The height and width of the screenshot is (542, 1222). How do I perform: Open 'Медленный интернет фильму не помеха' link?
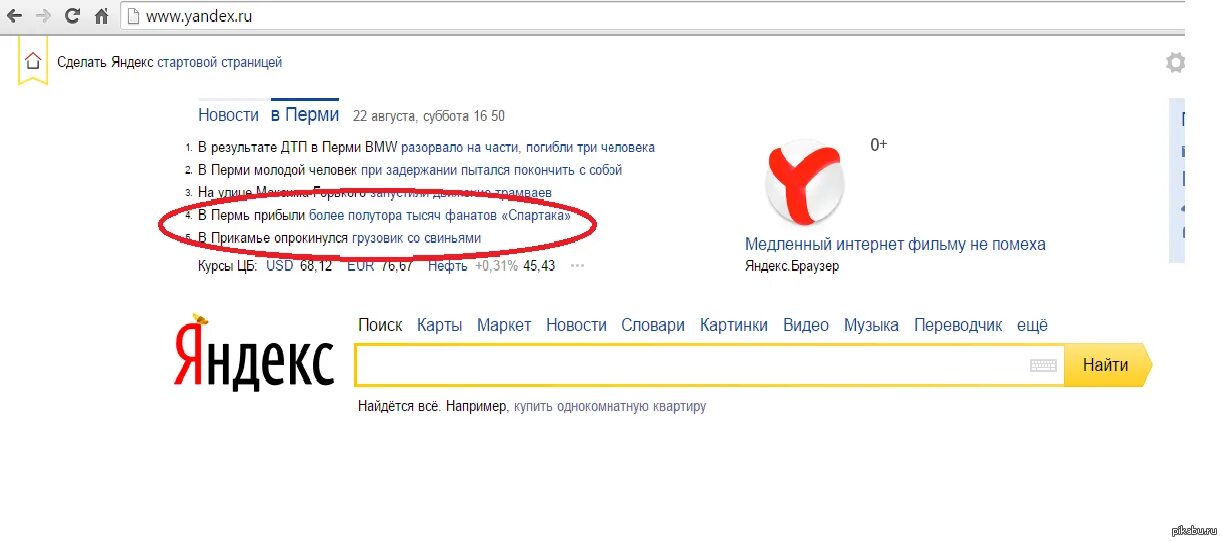pyautogui.click(x=895, y=244)
